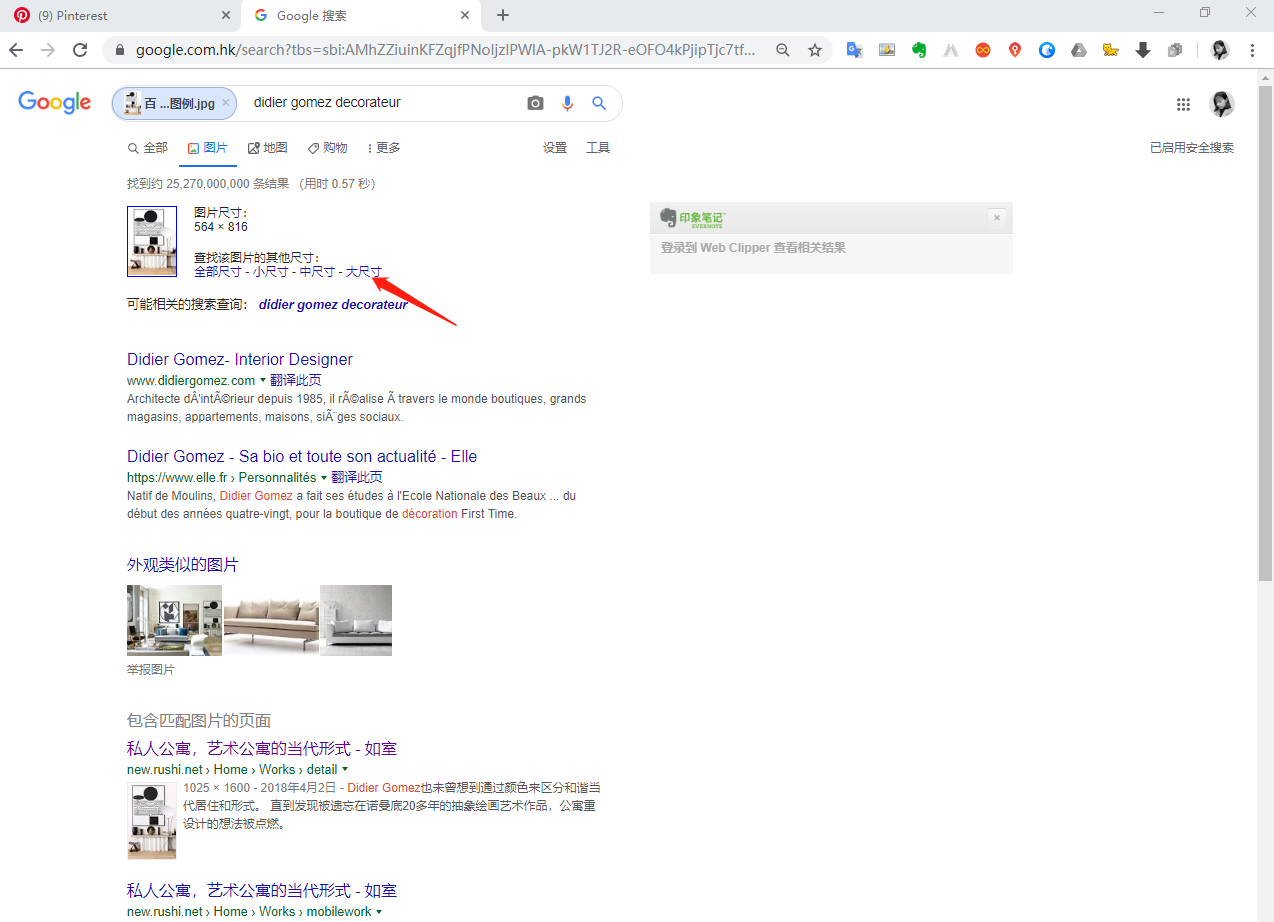The image size is (1274, 922).
Task: Click 举报图片 report link
Action: [x=151, y=670]
